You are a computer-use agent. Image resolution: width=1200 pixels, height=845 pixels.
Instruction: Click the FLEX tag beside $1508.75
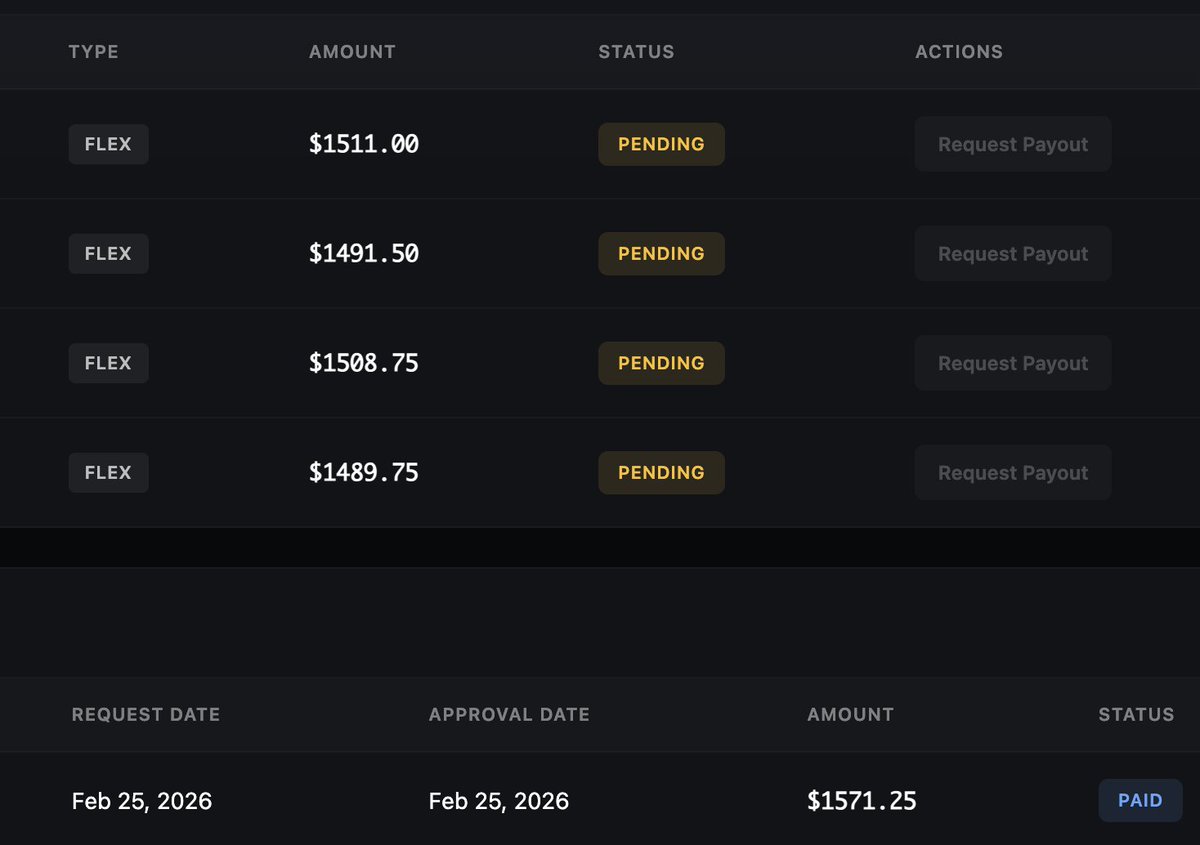point(108,363)
